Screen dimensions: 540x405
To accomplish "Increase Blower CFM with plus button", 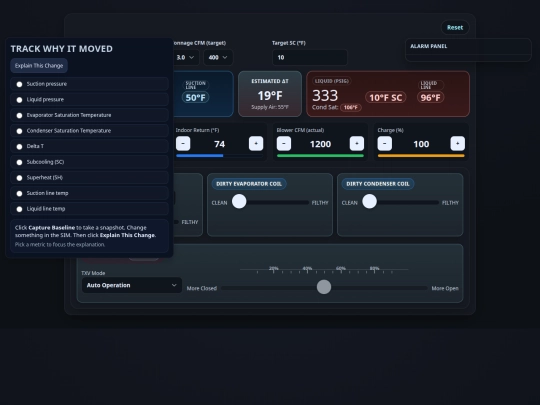I will tap(357, 144).
